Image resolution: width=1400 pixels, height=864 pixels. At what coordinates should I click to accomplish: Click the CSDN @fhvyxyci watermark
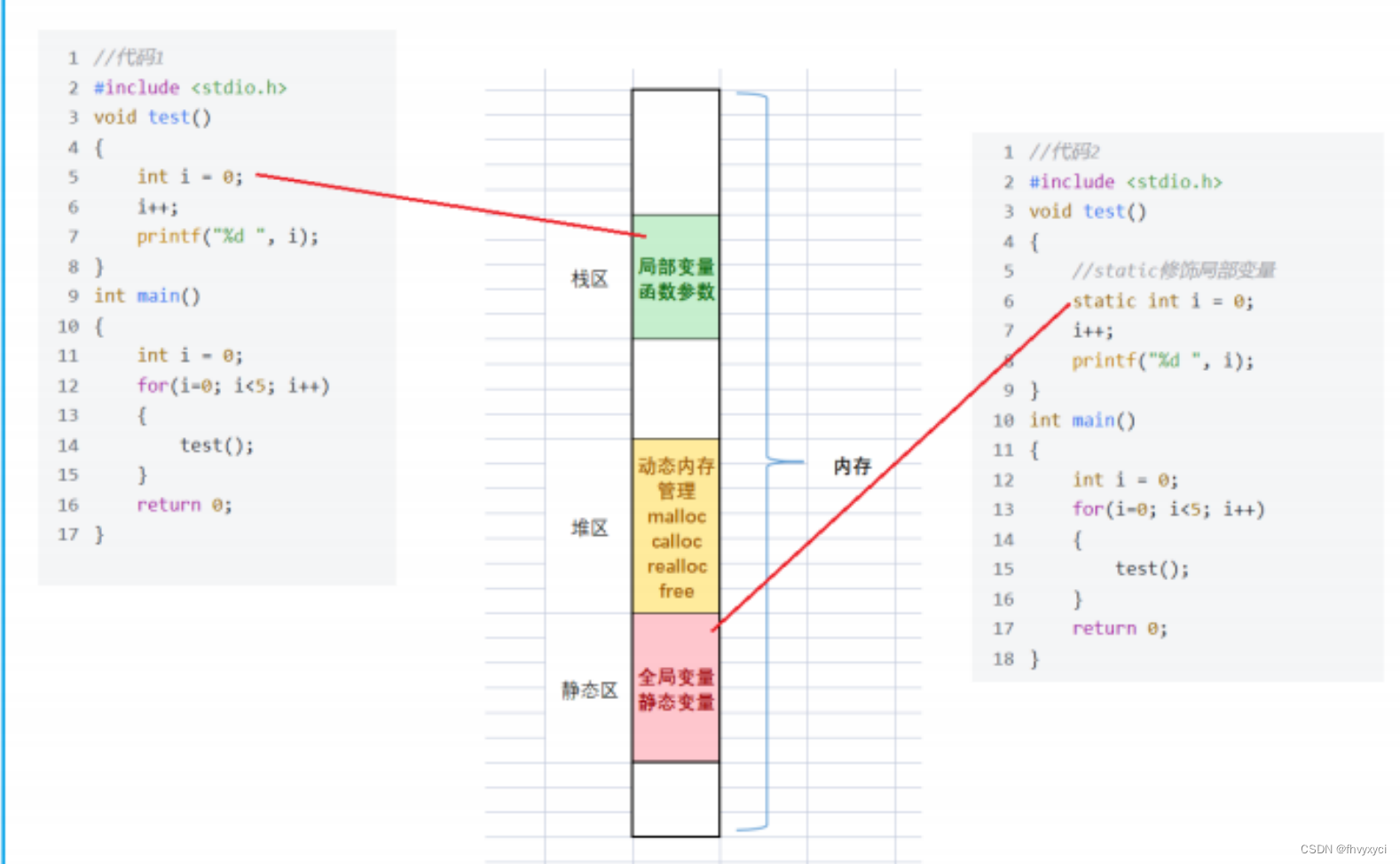tap(1343, 849)
